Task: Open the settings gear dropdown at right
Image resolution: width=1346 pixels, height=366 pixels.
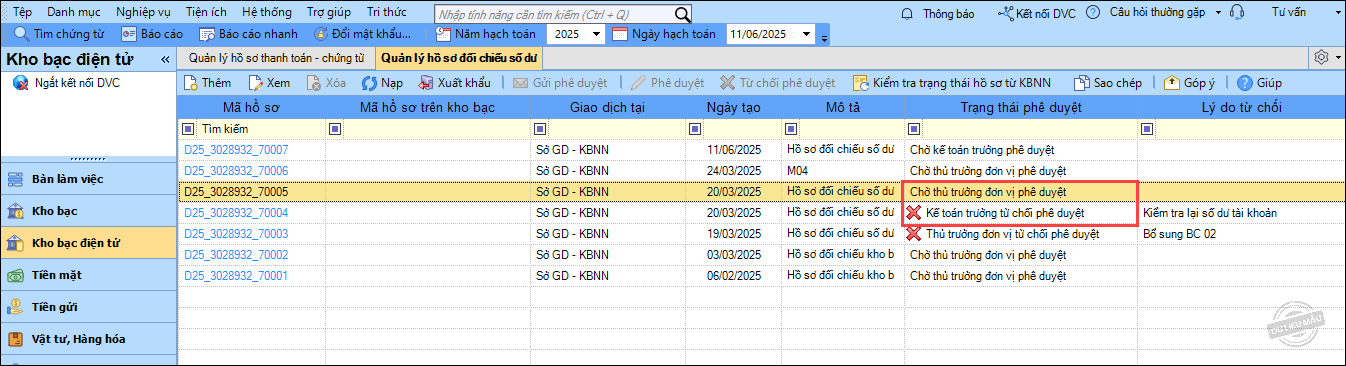Action: pyautogui.click(x=1326, y=58)
